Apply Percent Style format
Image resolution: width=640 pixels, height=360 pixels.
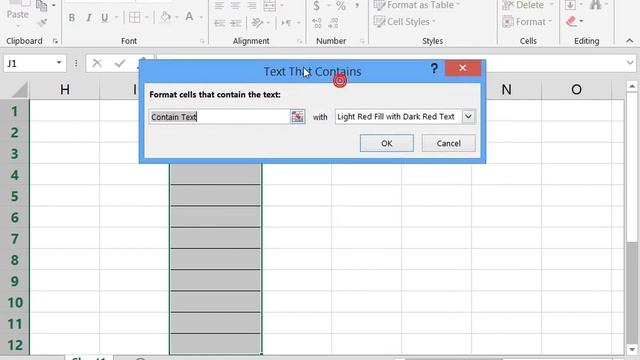[x=341, y=6]
